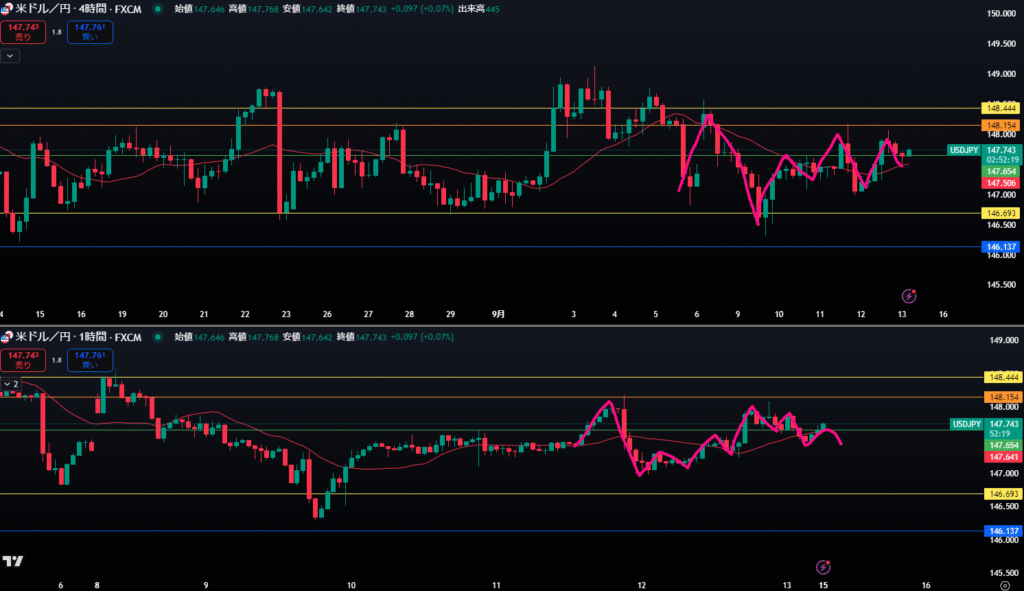Select the orange 148.154 label on 1時間 chart
This screenshot has width=1024, height=591.
point(1003,396)
